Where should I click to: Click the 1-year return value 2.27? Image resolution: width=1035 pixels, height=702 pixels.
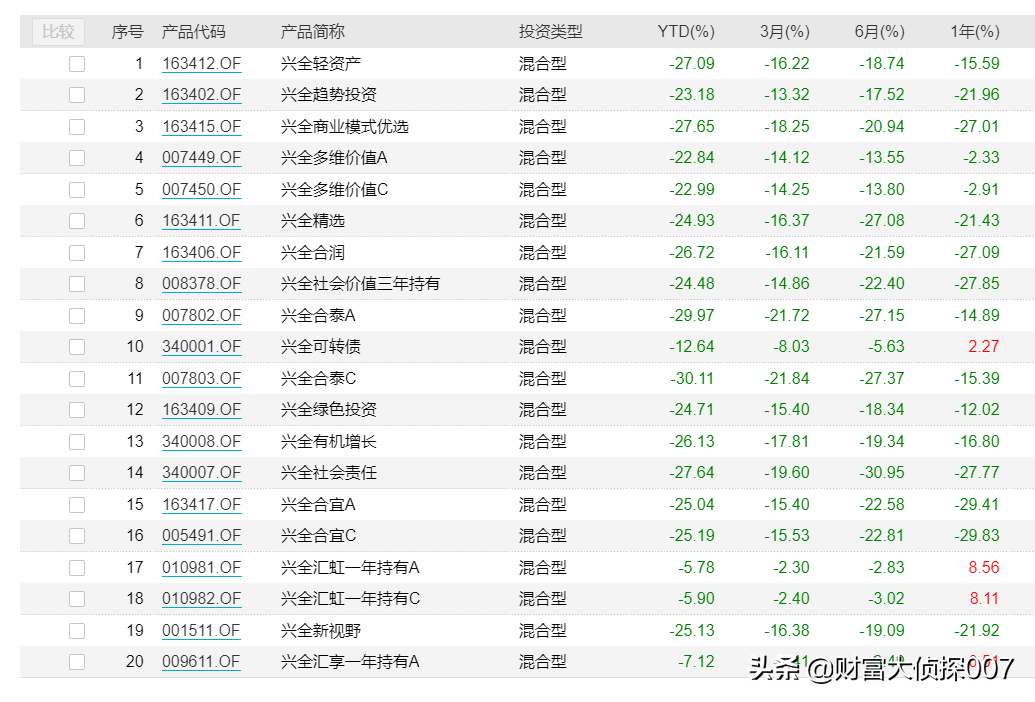point(984,347)
